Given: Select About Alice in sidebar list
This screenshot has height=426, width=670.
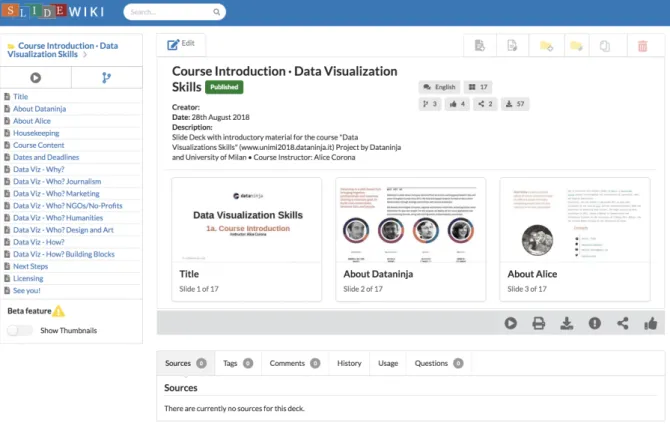Looking at the screenshot, I should (32, 121).
